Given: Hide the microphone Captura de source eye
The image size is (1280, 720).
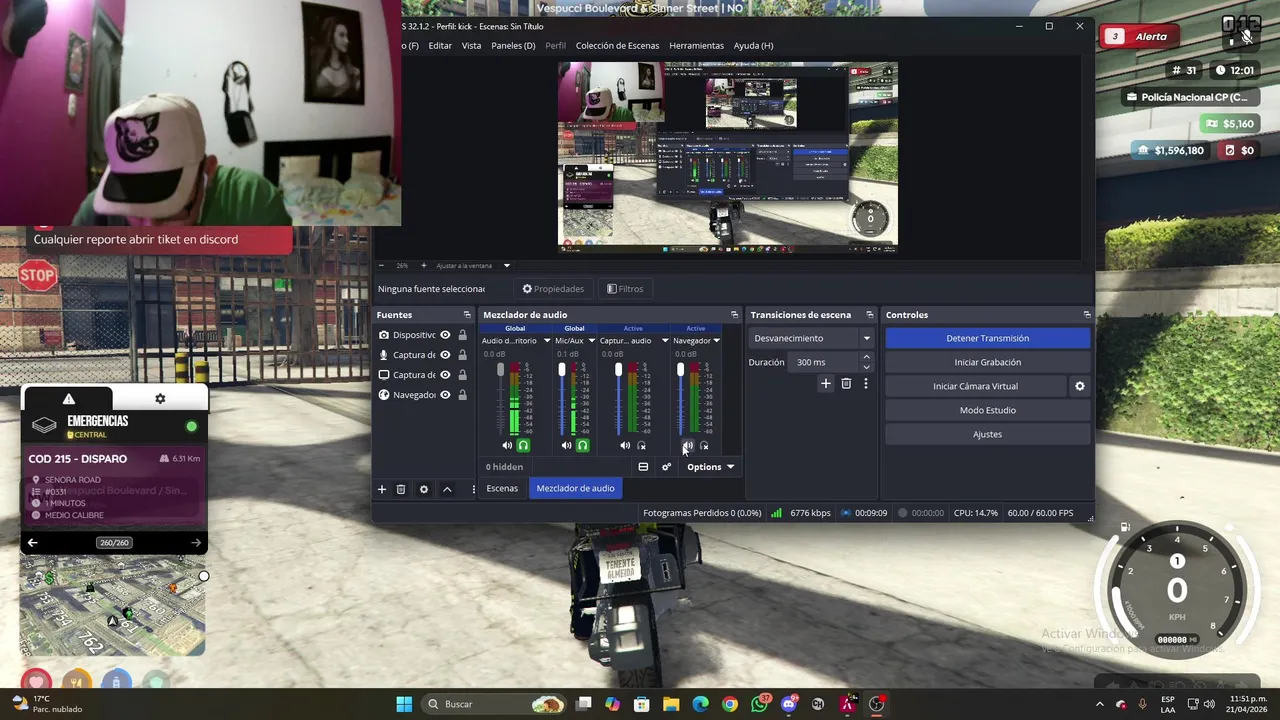Looking at the screenshot, I should (x=446, y=355).
